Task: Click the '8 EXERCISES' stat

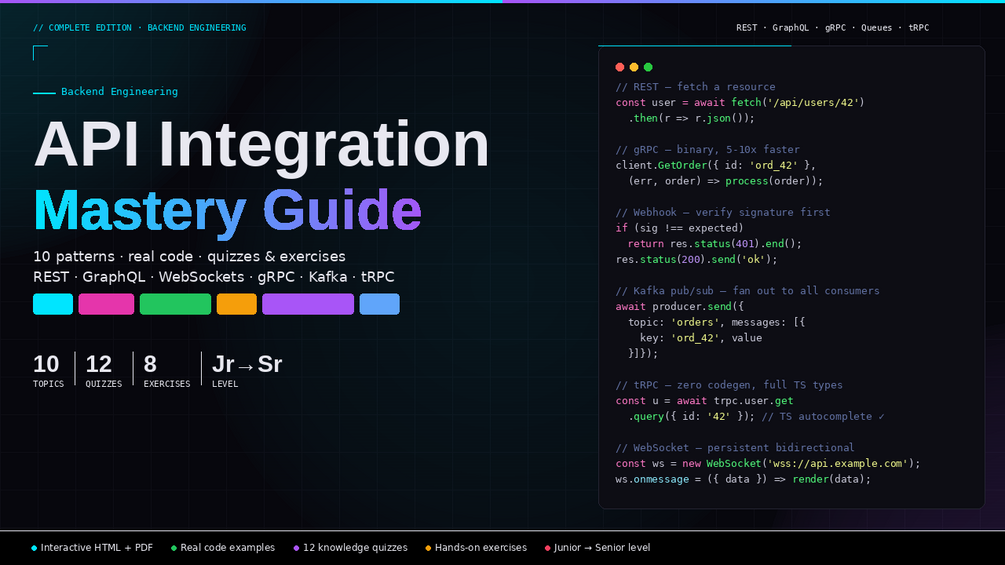Action: 167,370
